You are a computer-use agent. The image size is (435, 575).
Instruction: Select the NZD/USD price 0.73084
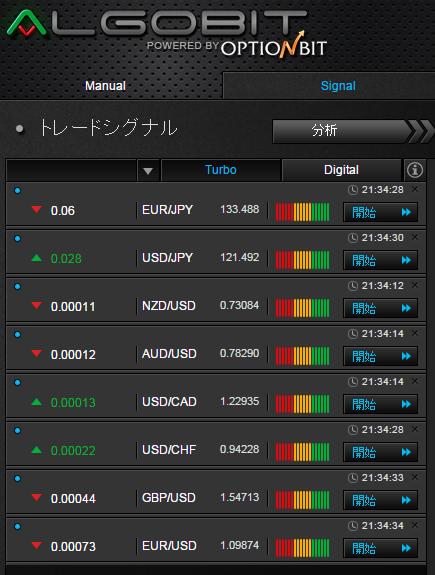(240, 305)
